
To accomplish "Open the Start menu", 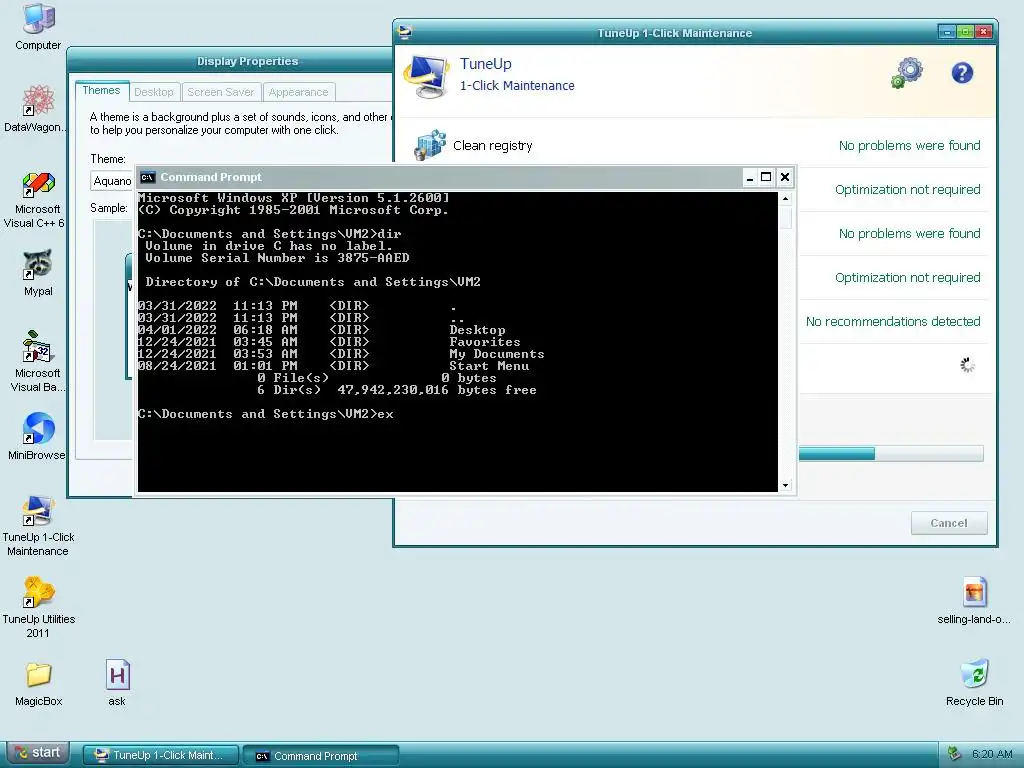I will click(x=39, y=753).
